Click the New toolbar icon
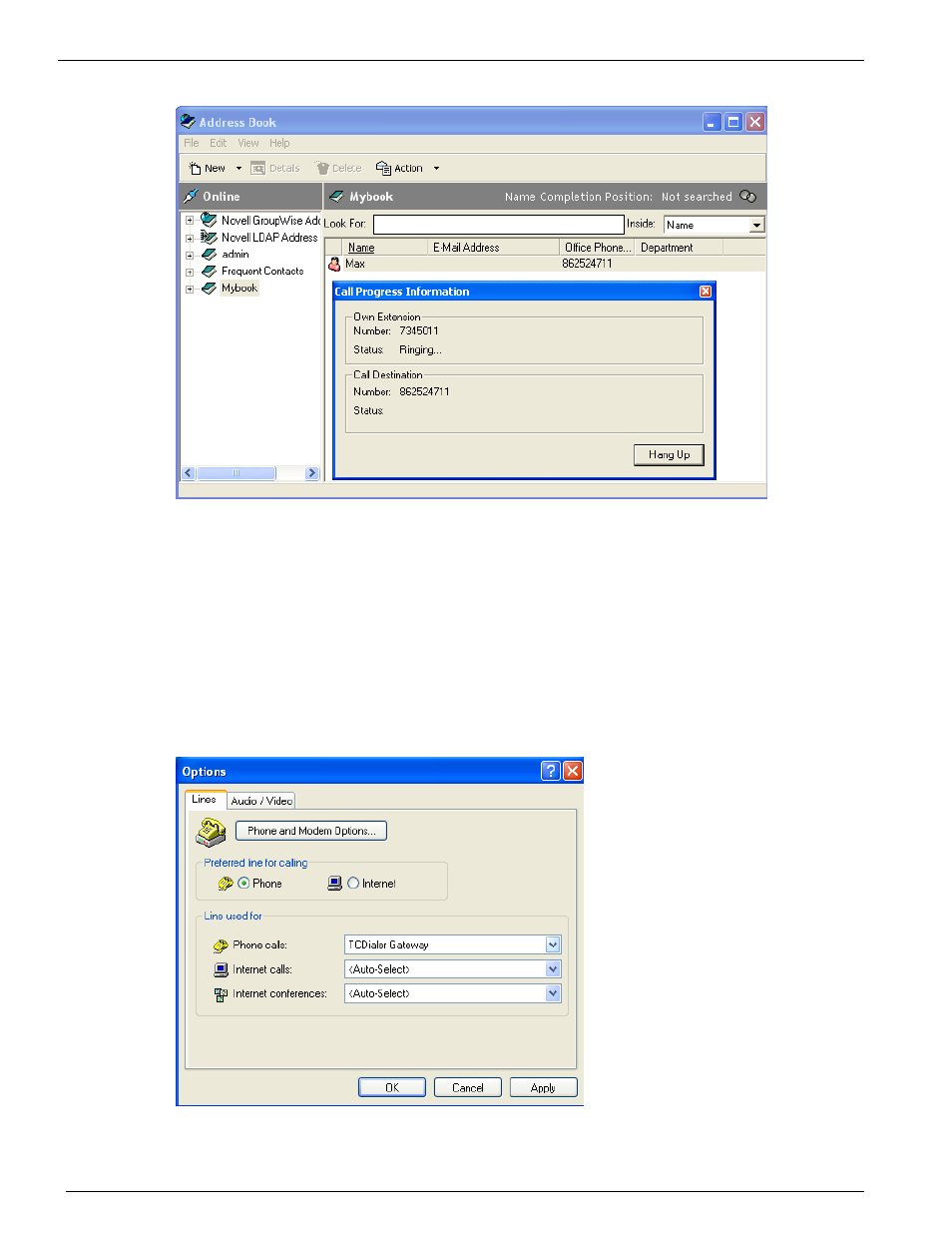The height and width of the screenshot is (1233, 952). click(196, 168)
